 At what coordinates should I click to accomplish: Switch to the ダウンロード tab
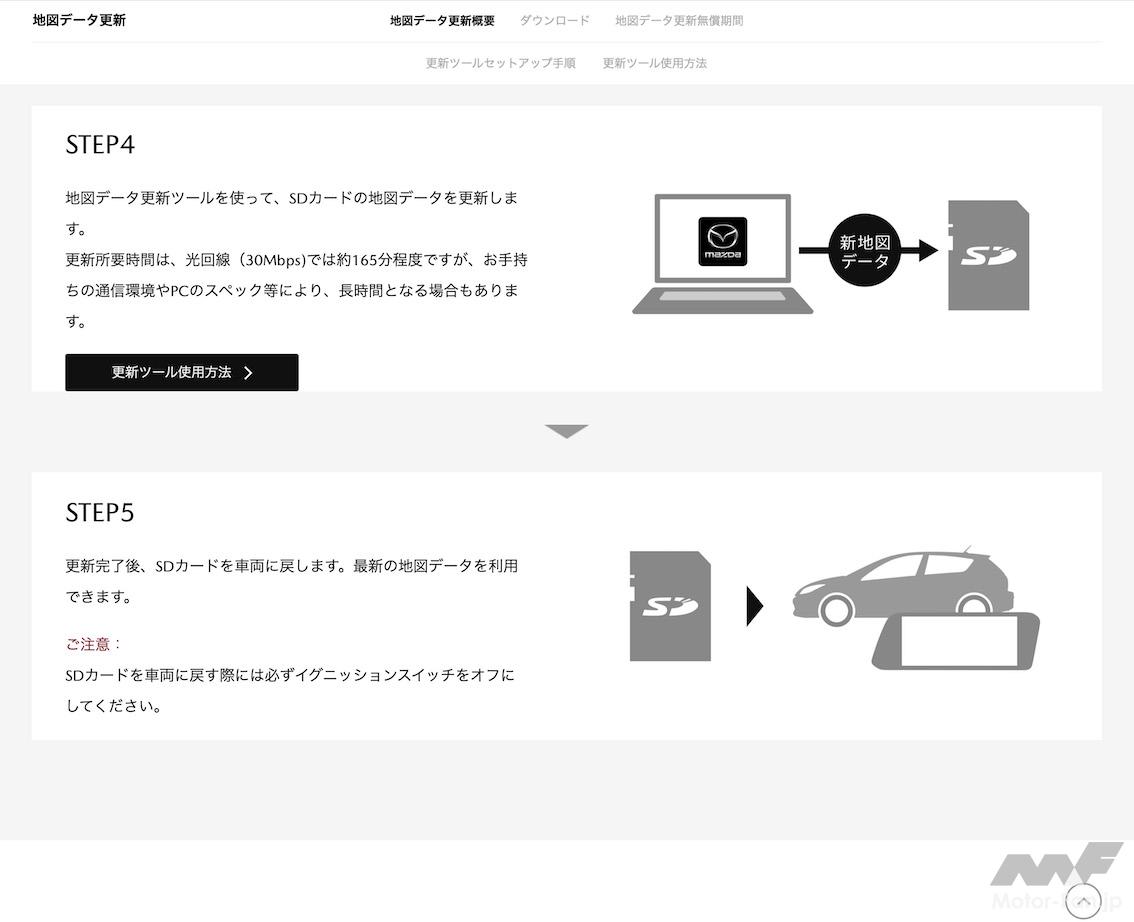(554, 21)
